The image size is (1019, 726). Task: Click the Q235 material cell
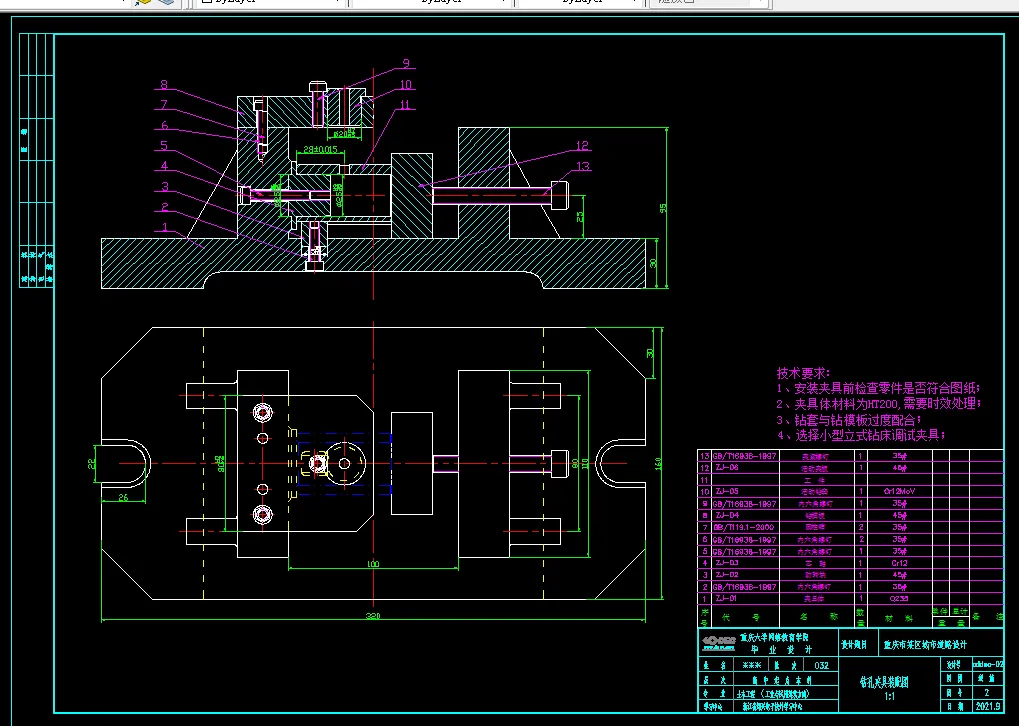click(x=899, y=599)
